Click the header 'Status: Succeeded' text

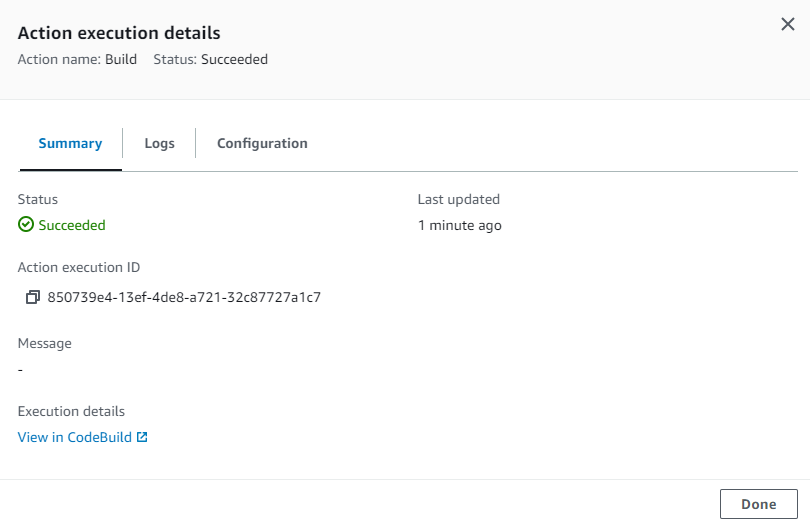point(210,59)
